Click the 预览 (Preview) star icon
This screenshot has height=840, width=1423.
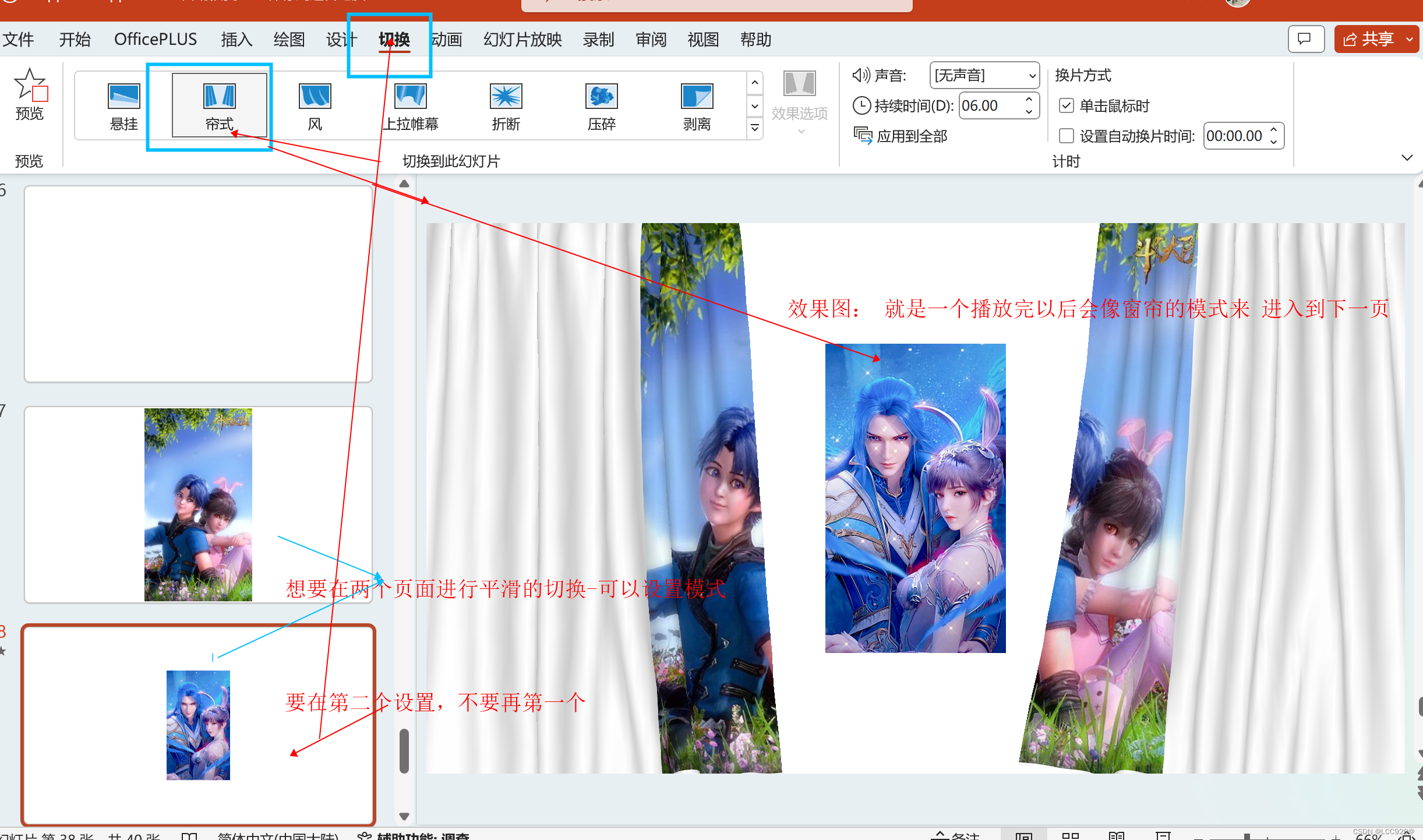click(x=29, y=85)
